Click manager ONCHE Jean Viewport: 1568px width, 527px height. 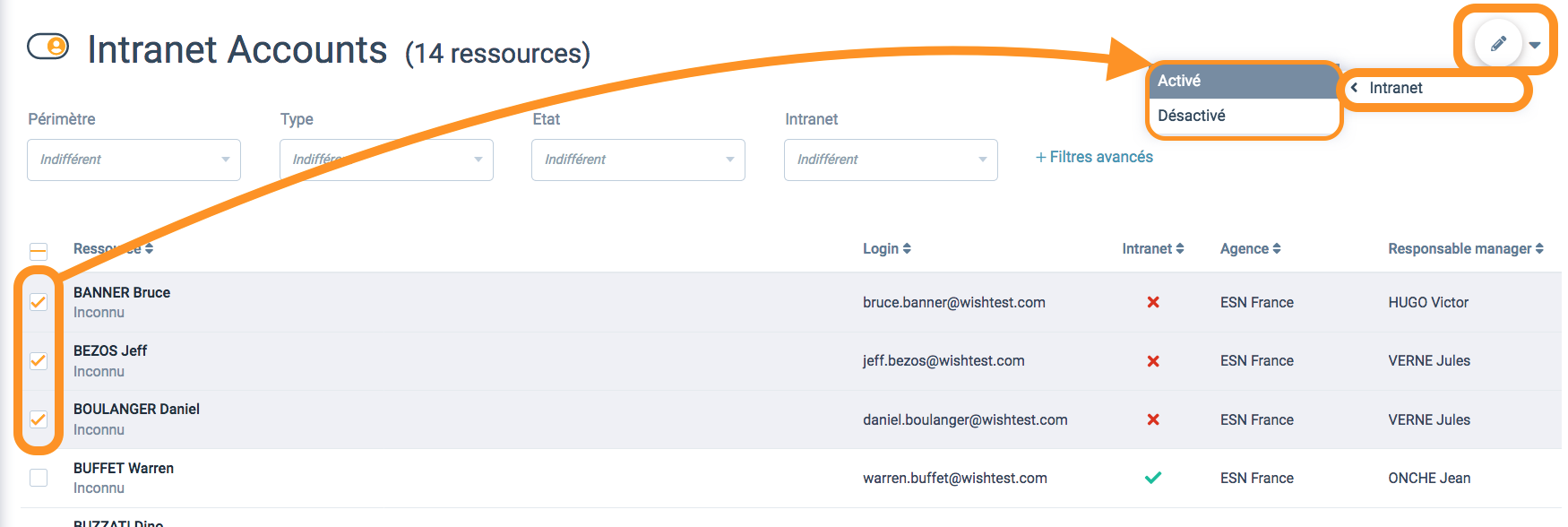click(1429, 478)
